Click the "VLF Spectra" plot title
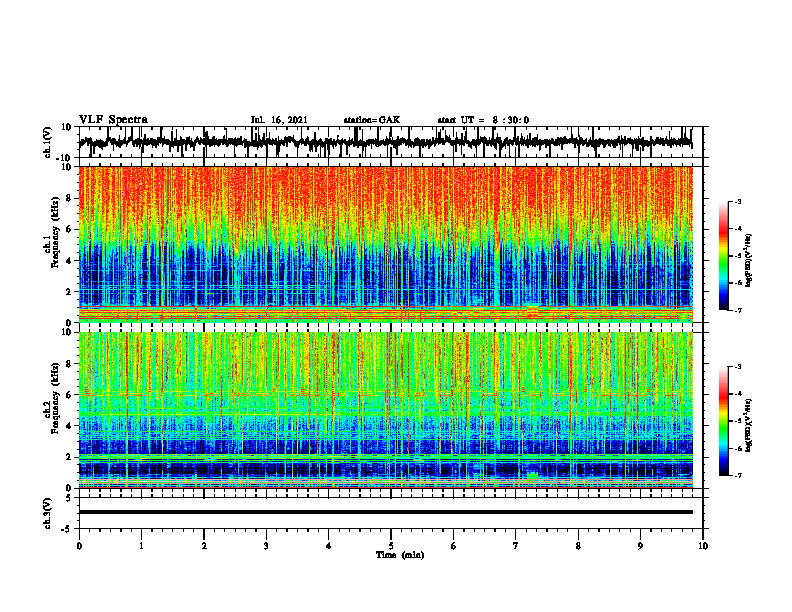Screen dimensions: 792x612 click(x=113, y=120)
